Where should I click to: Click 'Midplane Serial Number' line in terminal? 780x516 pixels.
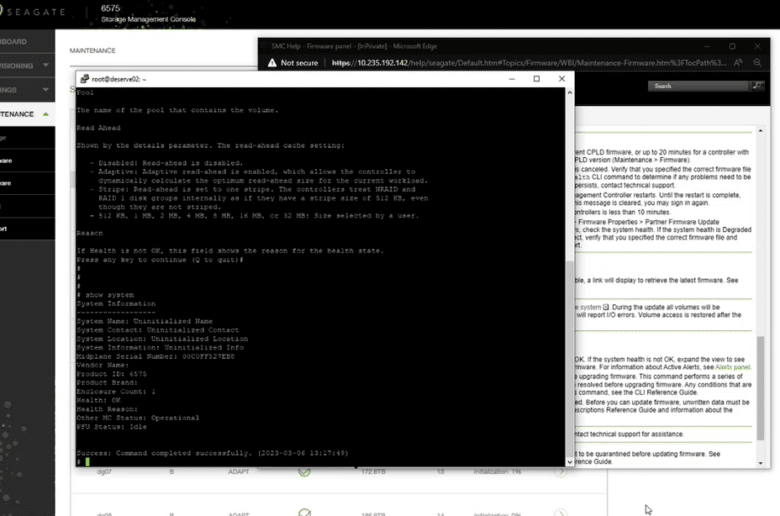tap(155, 356)
